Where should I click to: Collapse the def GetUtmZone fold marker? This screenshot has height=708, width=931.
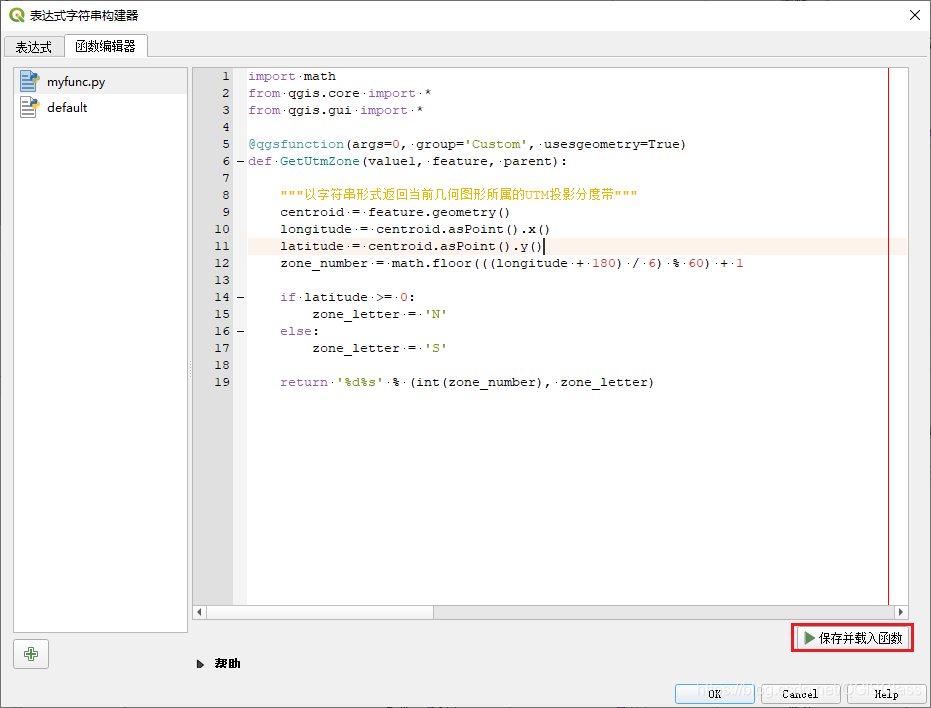click(240, 162)
